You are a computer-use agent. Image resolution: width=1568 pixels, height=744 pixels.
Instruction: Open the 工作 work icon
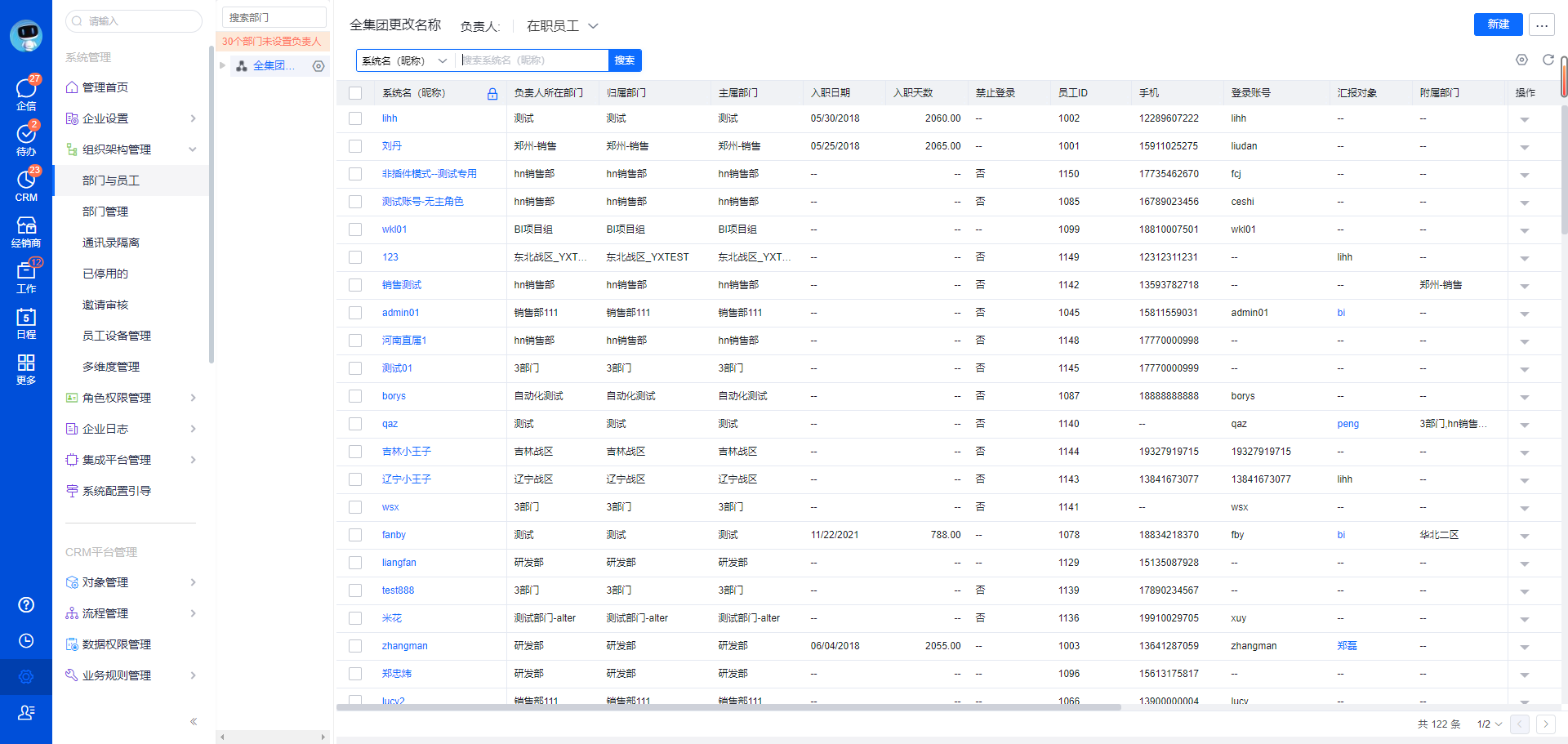tap(26, 277)
